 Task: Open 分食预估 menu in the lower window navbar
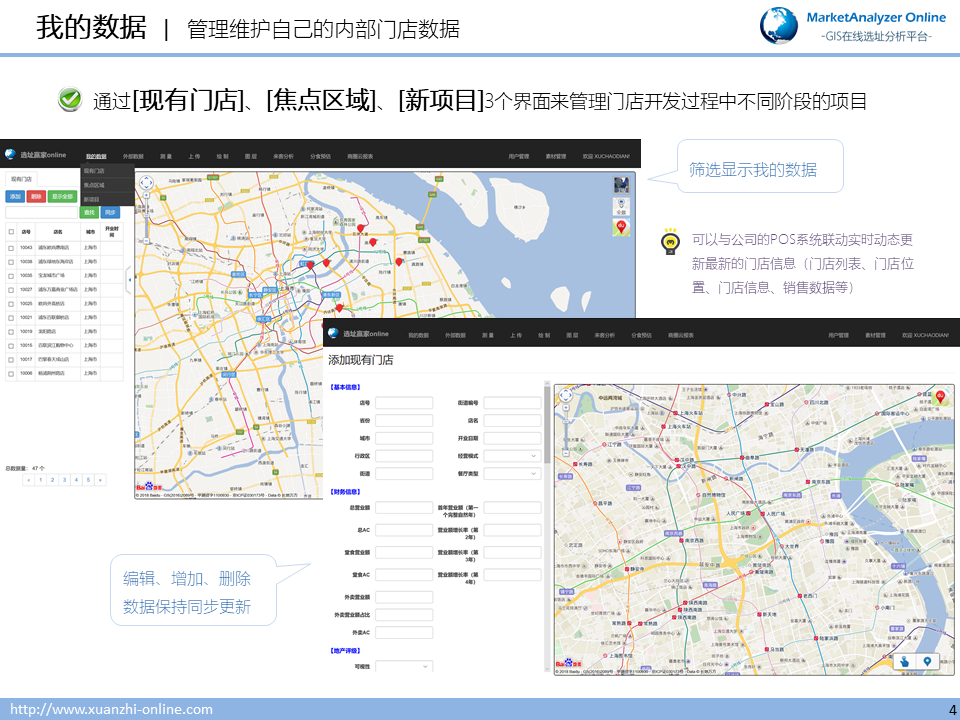pyautogui.click(x=642, y=336)
